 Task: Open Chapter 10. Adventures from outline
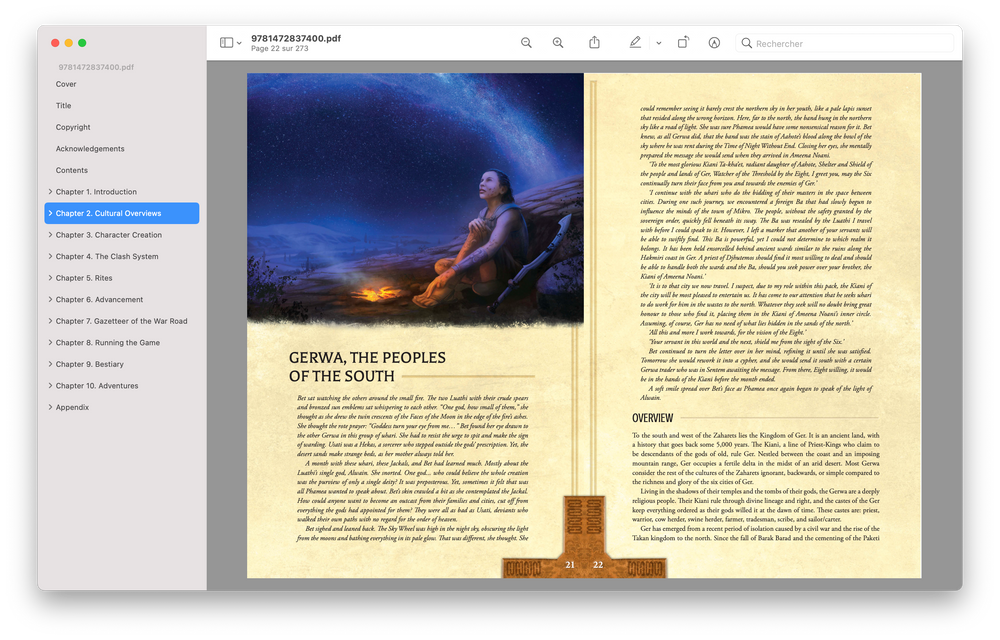(x=97, y=386)
